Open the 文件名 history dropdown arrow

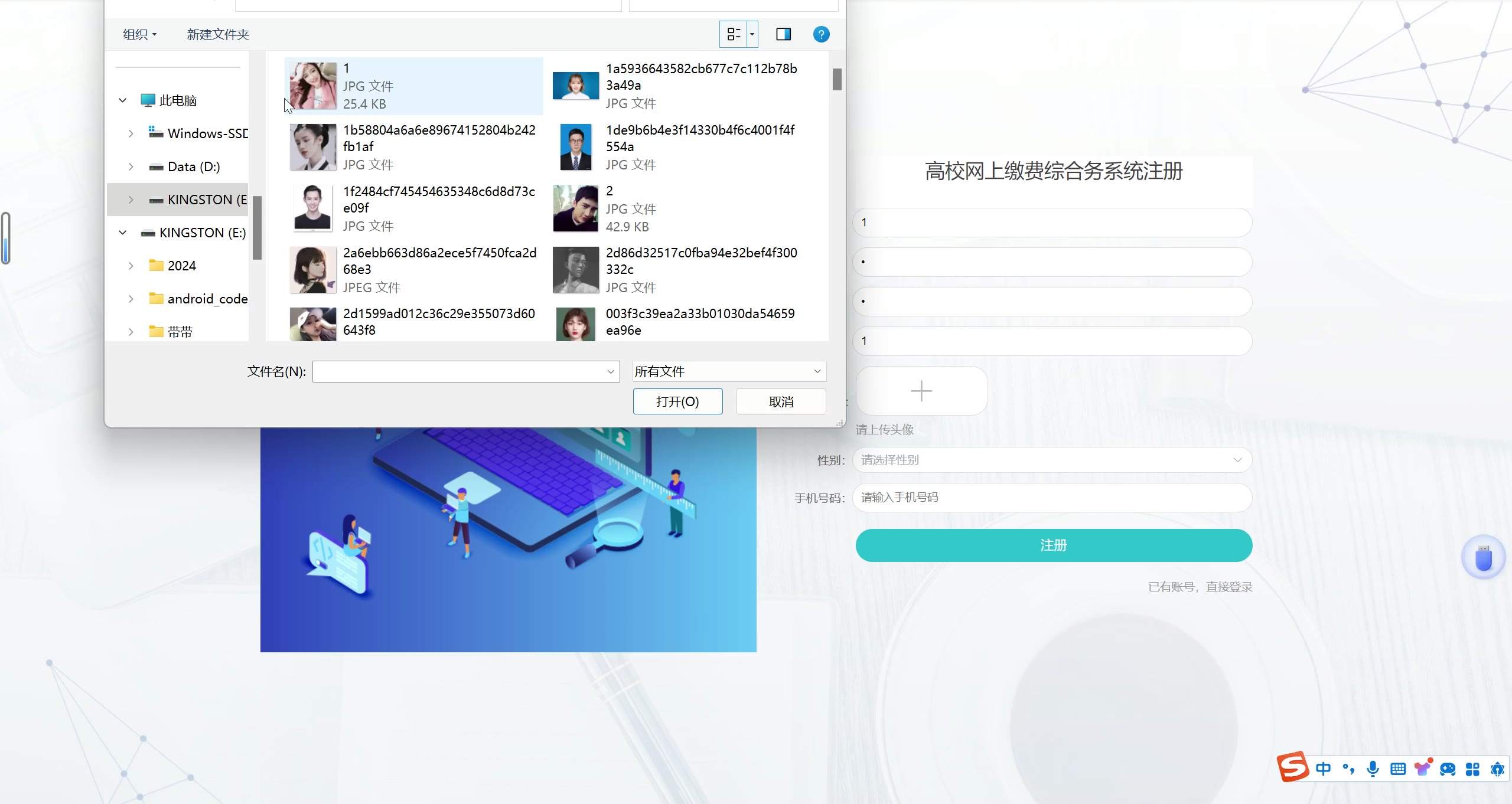611,371
